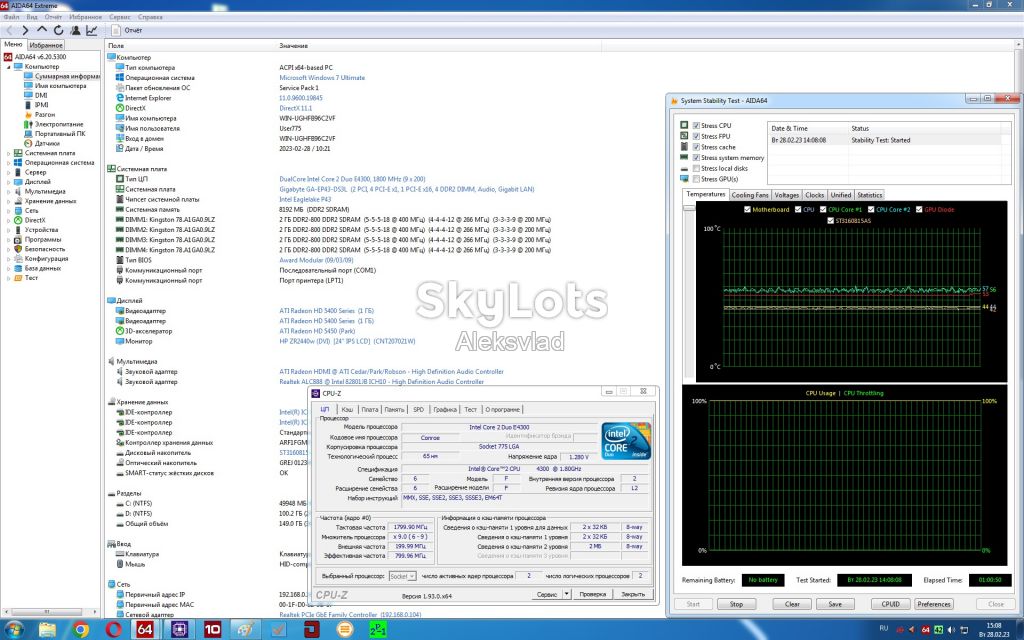The image size is (1024, 640).
Task: Click the Windows Start button
Action: click(x=13, y=629)
